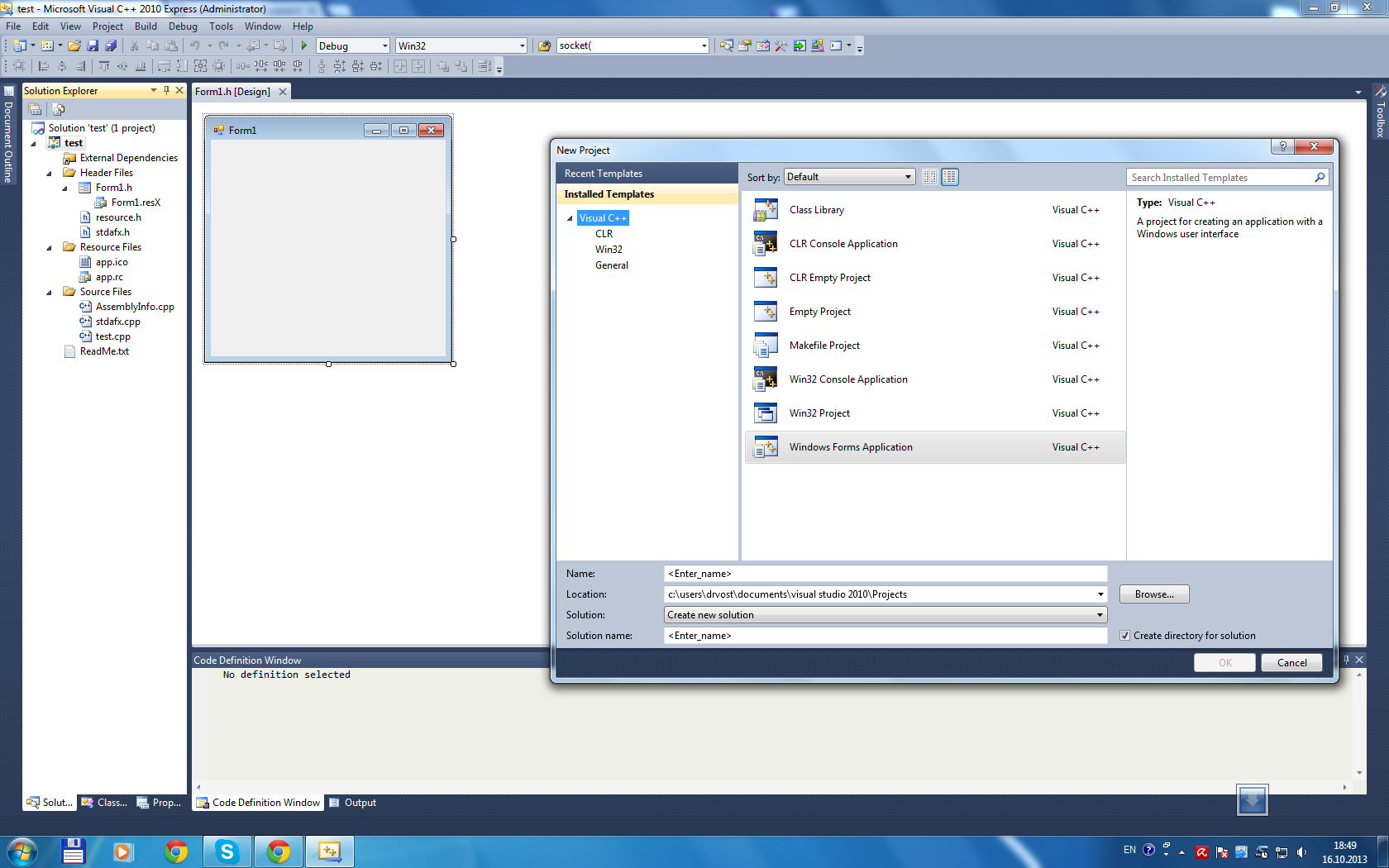Switch templates to medium icons view

pyautogui.click(x=950, y=177)
